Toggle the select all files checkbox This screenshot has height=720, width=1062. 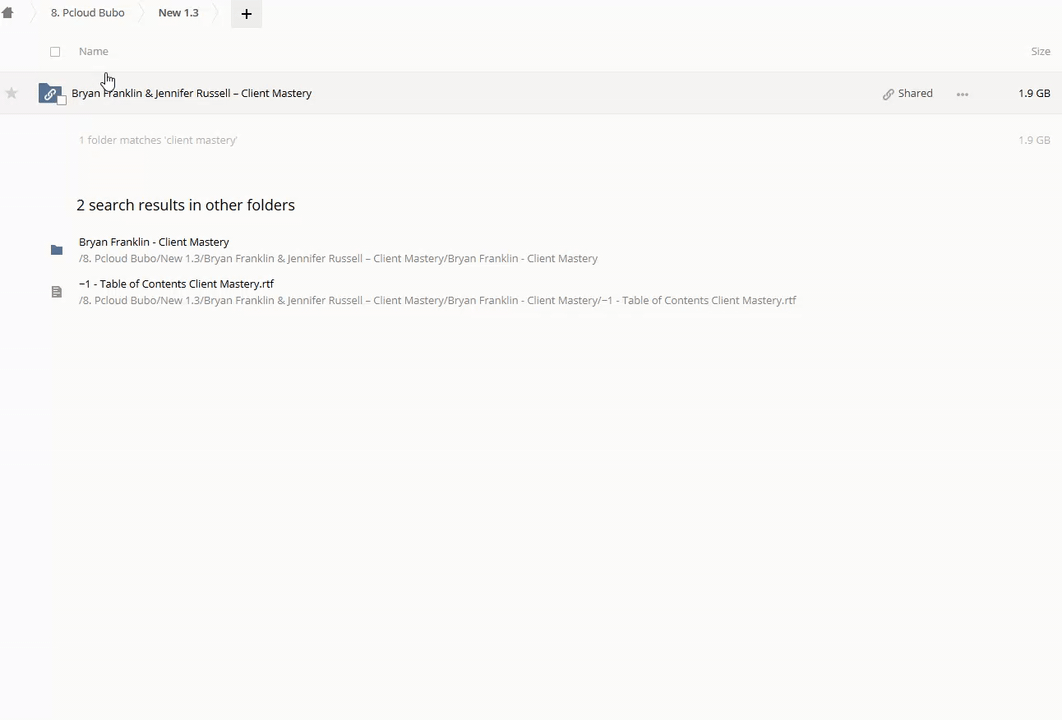pyautogui.click(x=55, y=52)
